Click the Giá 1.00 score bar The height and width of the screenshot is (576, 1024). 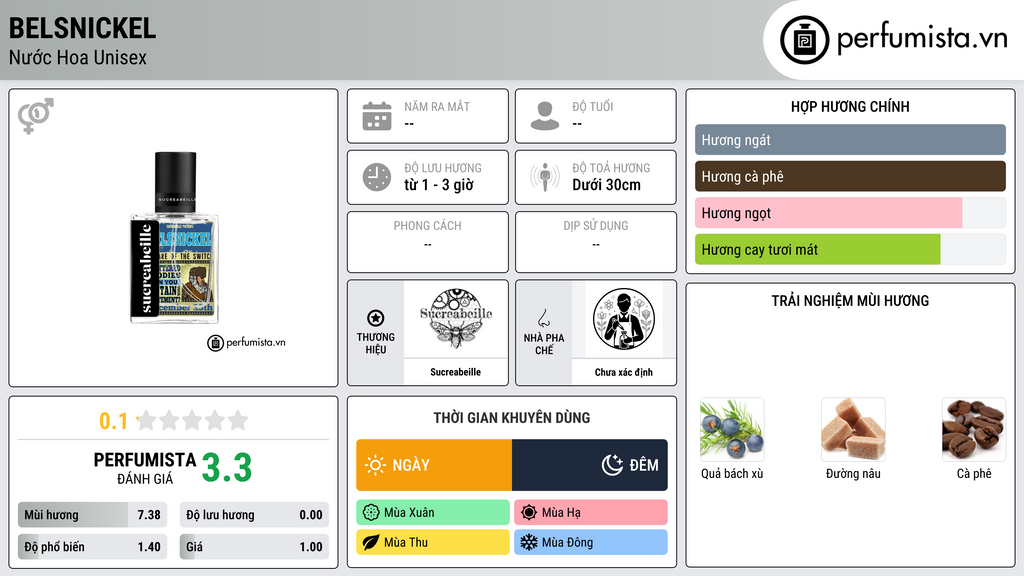(x=254, y=547)
